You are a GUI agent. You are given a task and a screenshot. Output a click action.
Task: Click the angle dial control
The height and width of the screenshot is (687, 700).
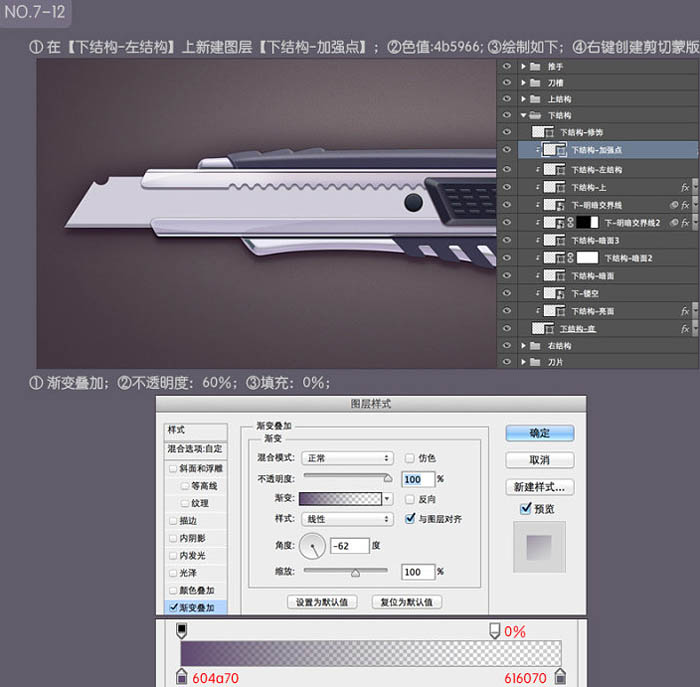click(x=312, y=545)
